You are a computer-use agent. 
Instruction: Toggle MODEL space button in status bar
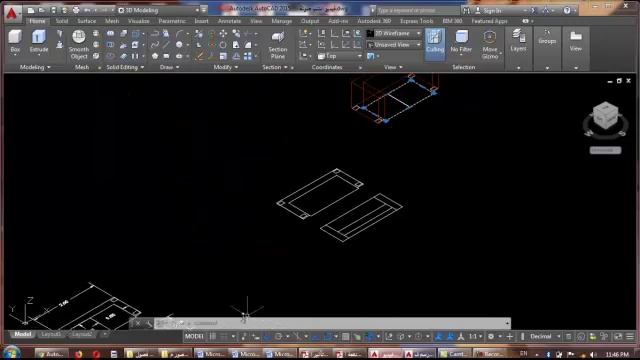(194, 337)
